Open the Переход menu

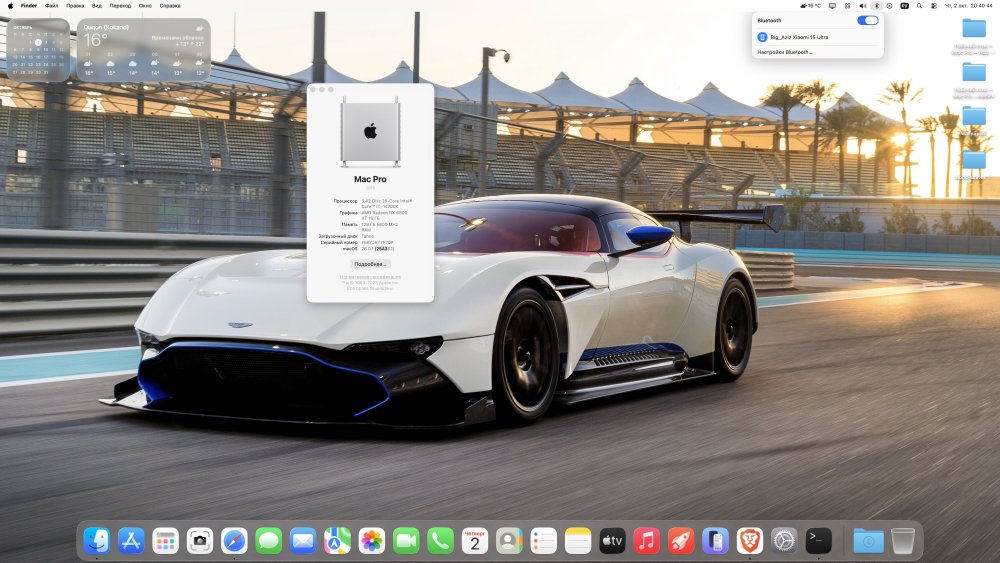tap(120, 6)
